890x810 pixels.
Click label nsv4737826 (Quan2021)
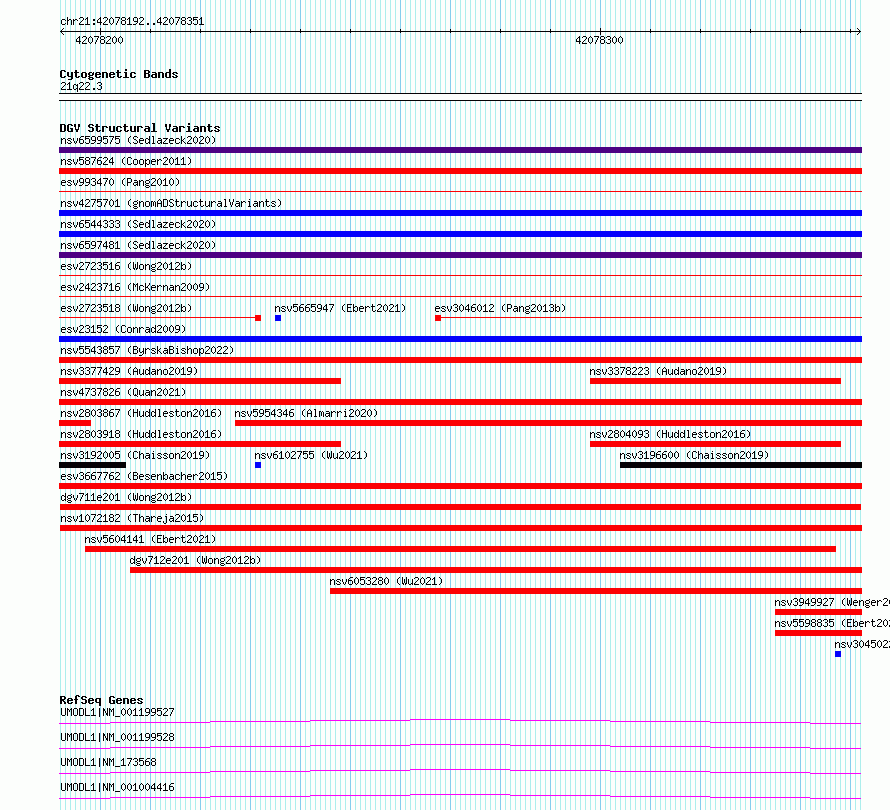click(x=123, y=392)
